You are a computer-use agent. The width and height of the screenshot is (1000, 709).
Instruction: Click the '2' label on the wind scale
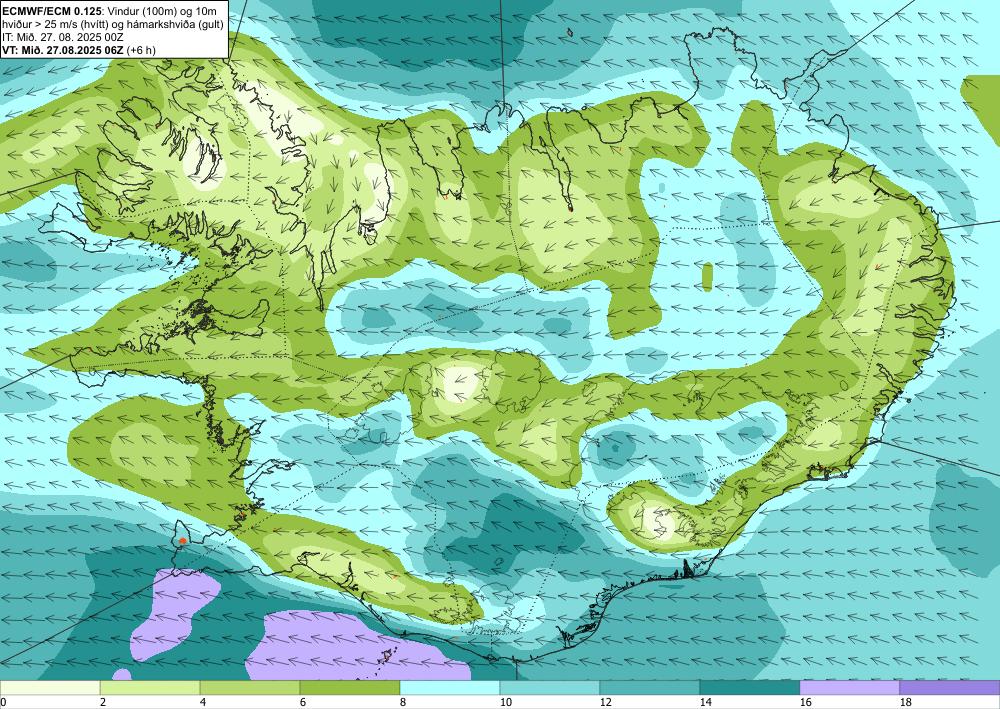click(x=103, y=703)
